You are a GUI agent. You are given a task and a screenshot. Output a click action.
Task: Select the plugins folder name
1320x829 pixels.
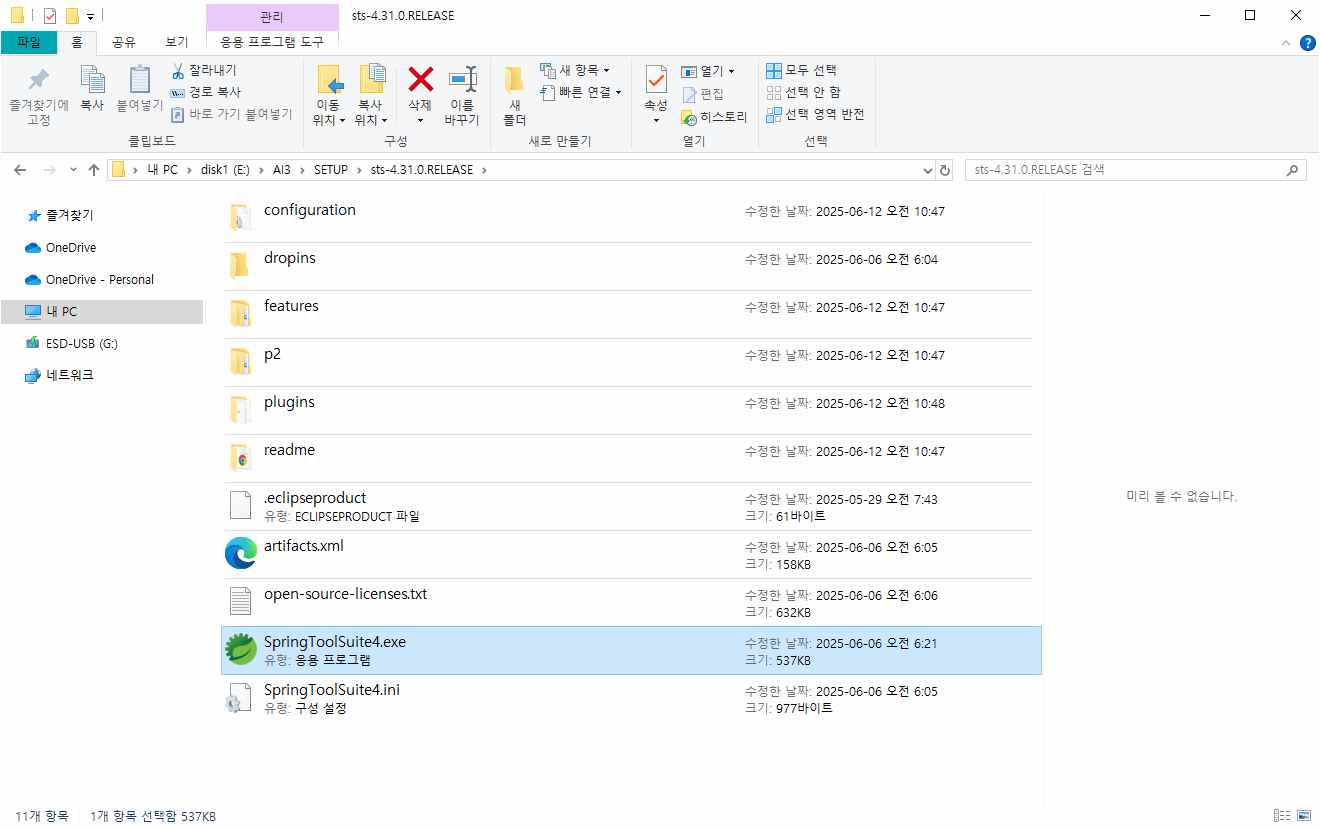pyautogui.click(x=289, y=402)
